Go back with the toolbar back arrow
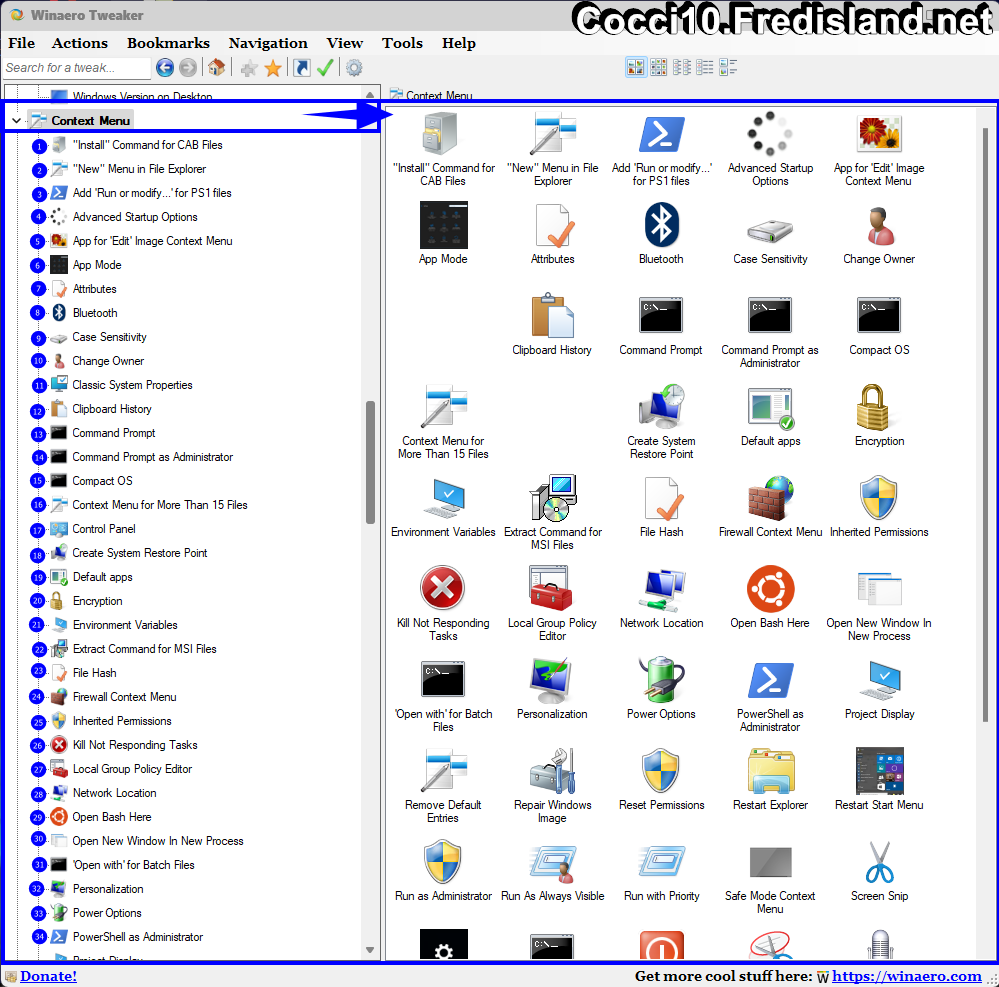Viewport: 999px width, 987px height. click(165, 68)
